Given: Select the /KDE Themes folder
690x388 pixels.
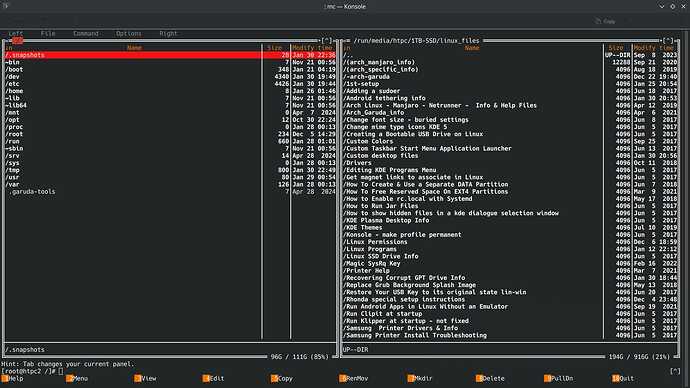Looking at the screenshot, I should [x=510, y=227].
